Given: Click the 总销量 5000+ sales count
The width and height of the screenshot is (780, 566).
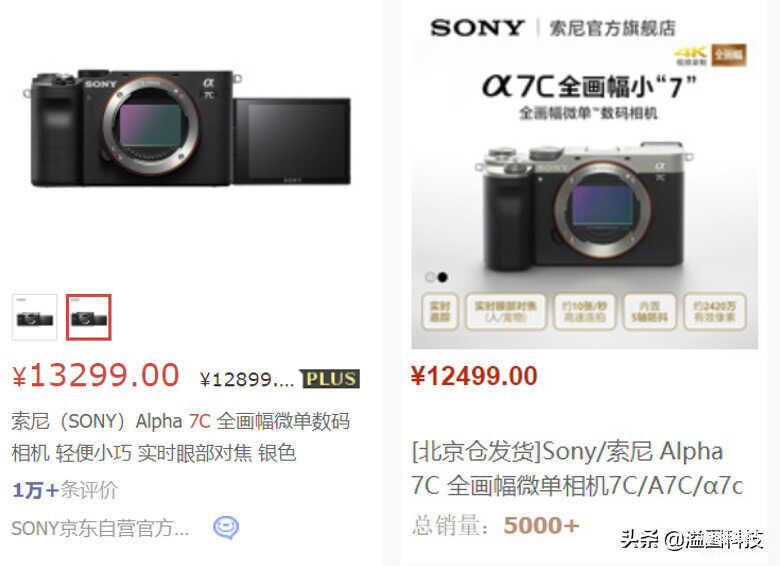Looking at the screenshot, I should coord(495,526).
